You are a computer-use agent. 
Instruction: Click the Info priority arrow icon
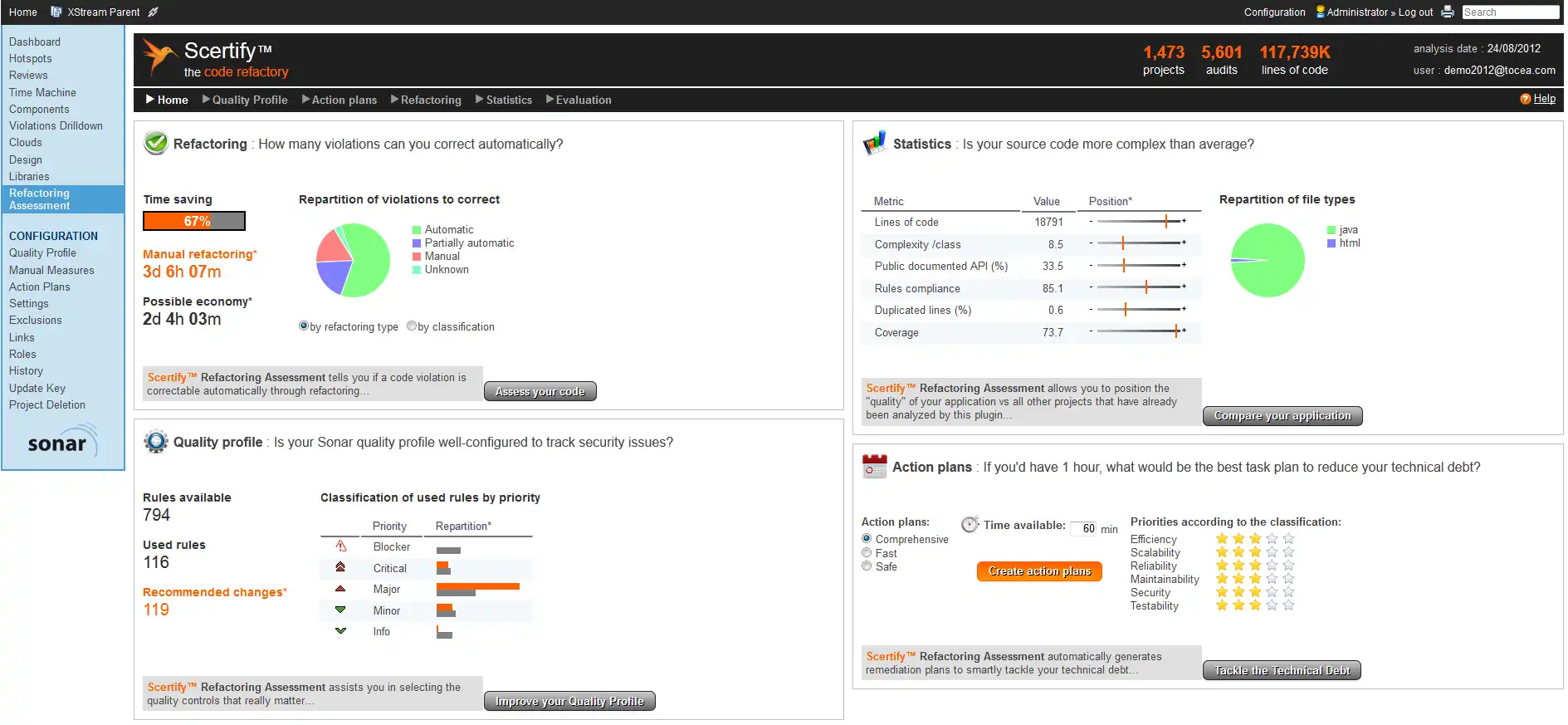coord(340,631)
